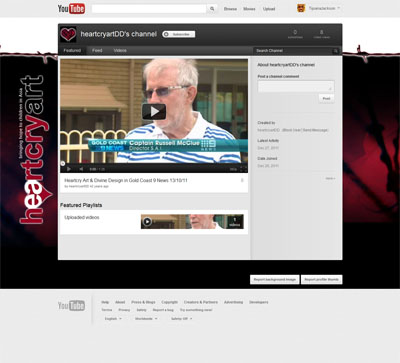Click Report background image button
Image resolution: width=400 pixels, height=363 pixels.
coord(275,279)
